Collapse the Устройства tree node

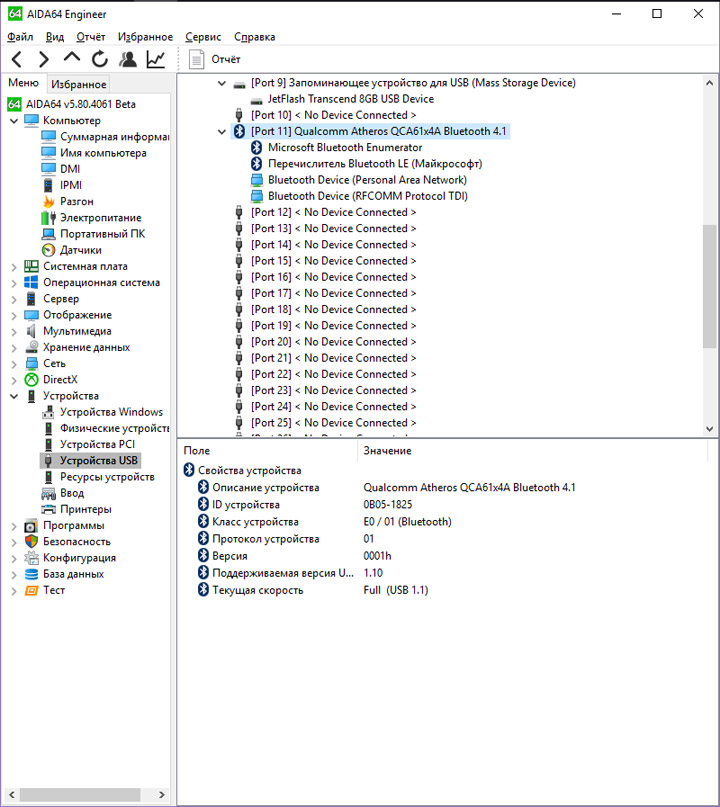point(14,396)
